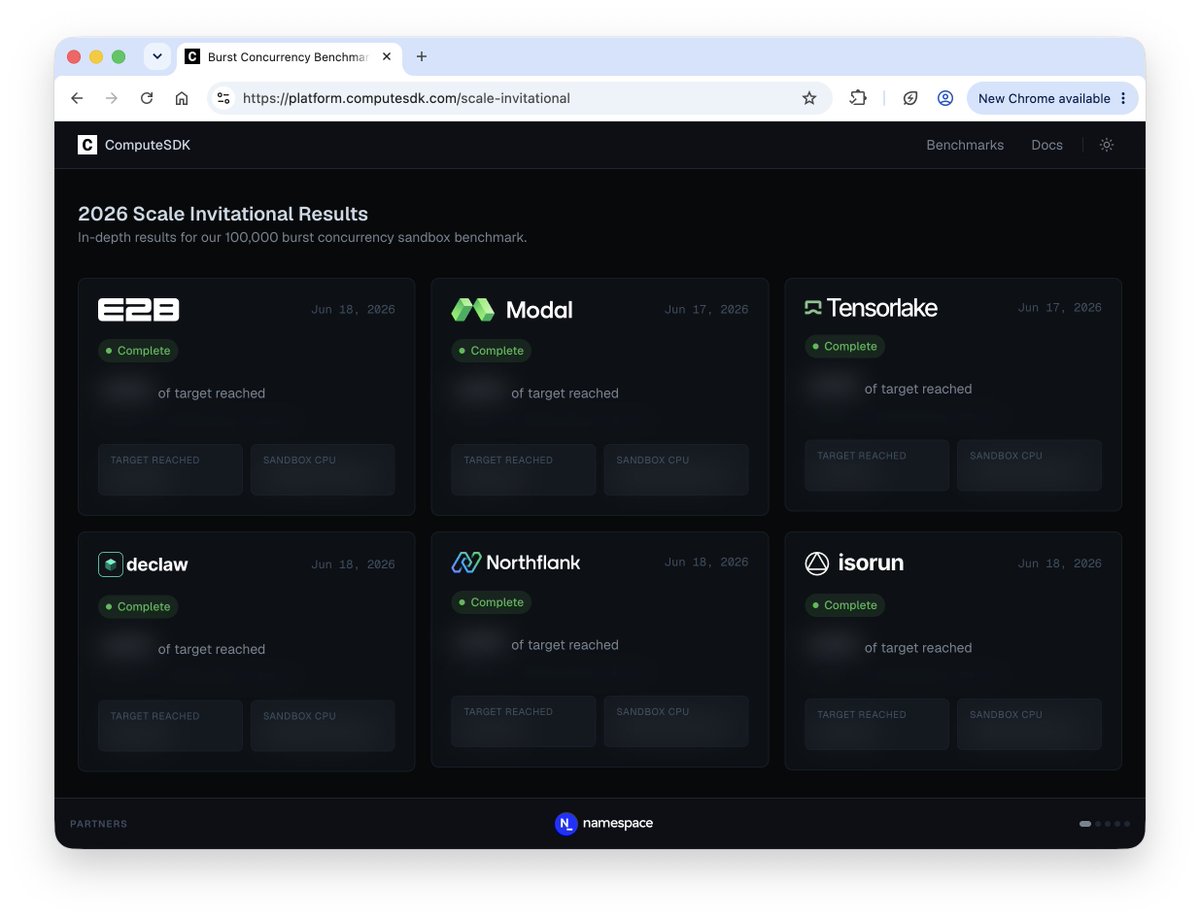Click the browser forward arrow
The width and height of the screenshot is (1200, 921).
coord(111,98)
